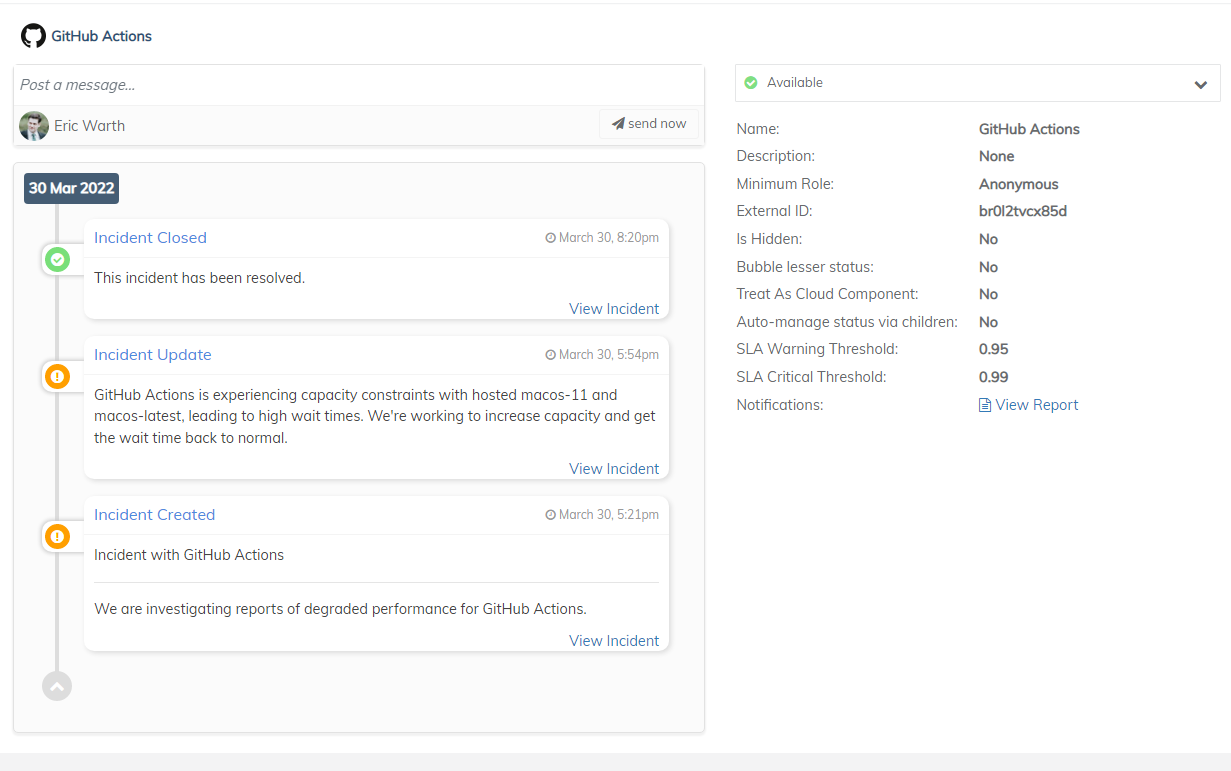Click the Description value None

[x=996, y=157]
